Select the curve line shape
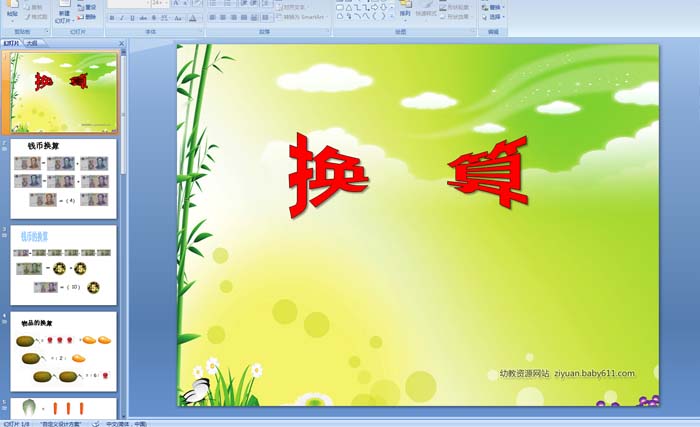The height and width of the screenshot is (427, 700). click(x=366, y=16)
